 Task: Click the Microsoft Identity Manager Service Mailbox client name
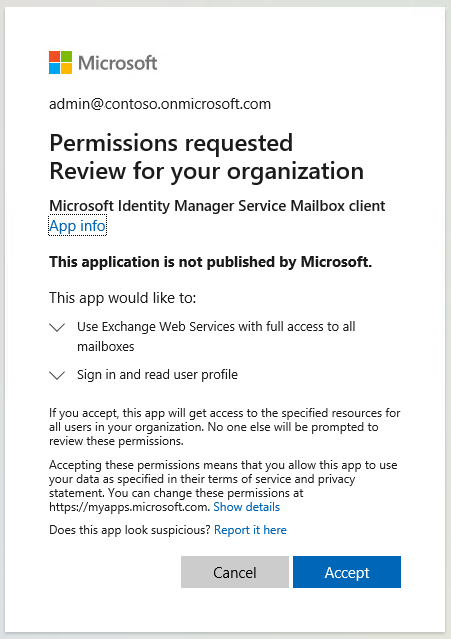click(x=217, y=206)
